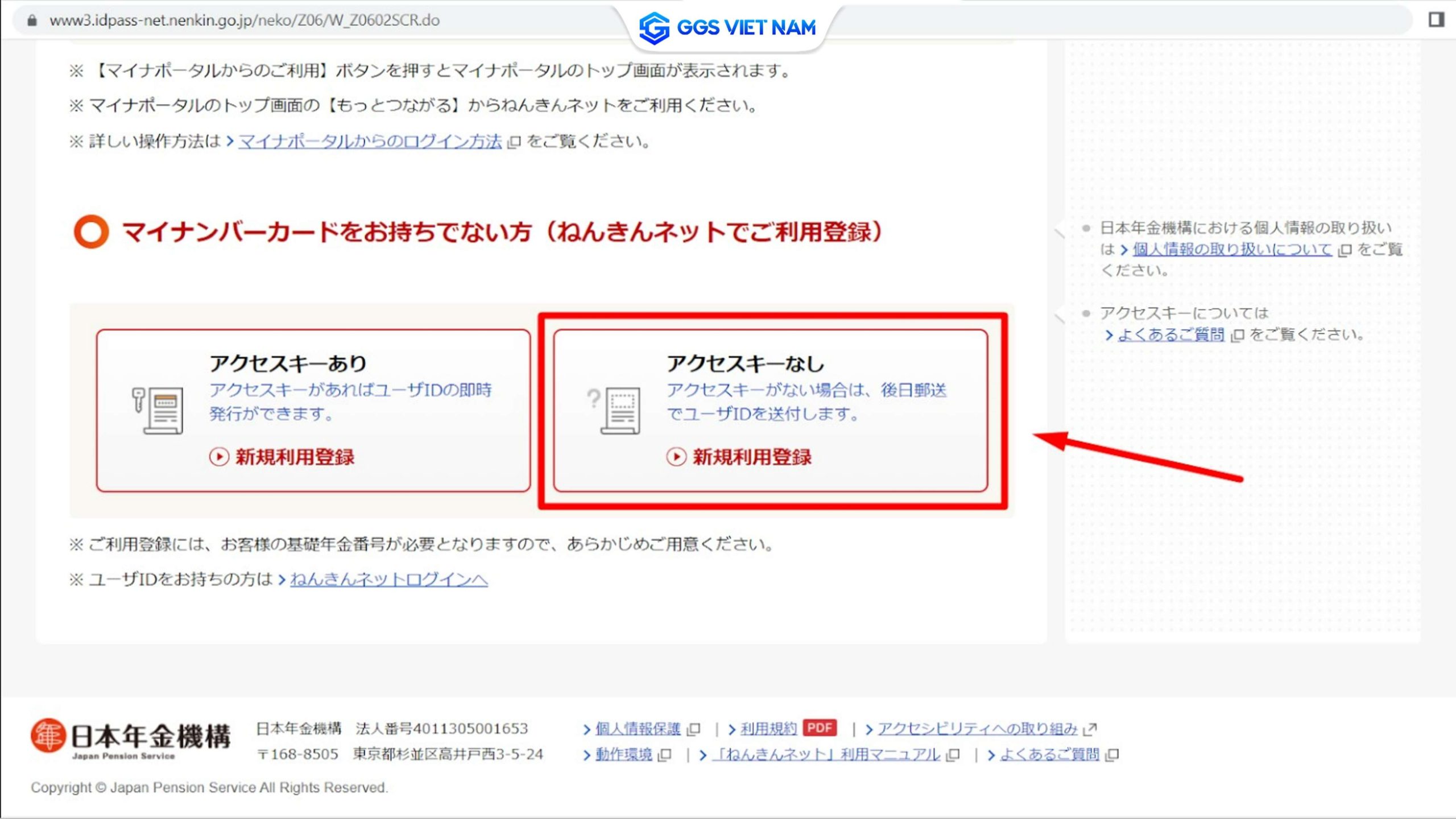Click the key document icon in アクセスキーあり
The width and height of the screenshot is (1456, 819).
tap(158, 411)
